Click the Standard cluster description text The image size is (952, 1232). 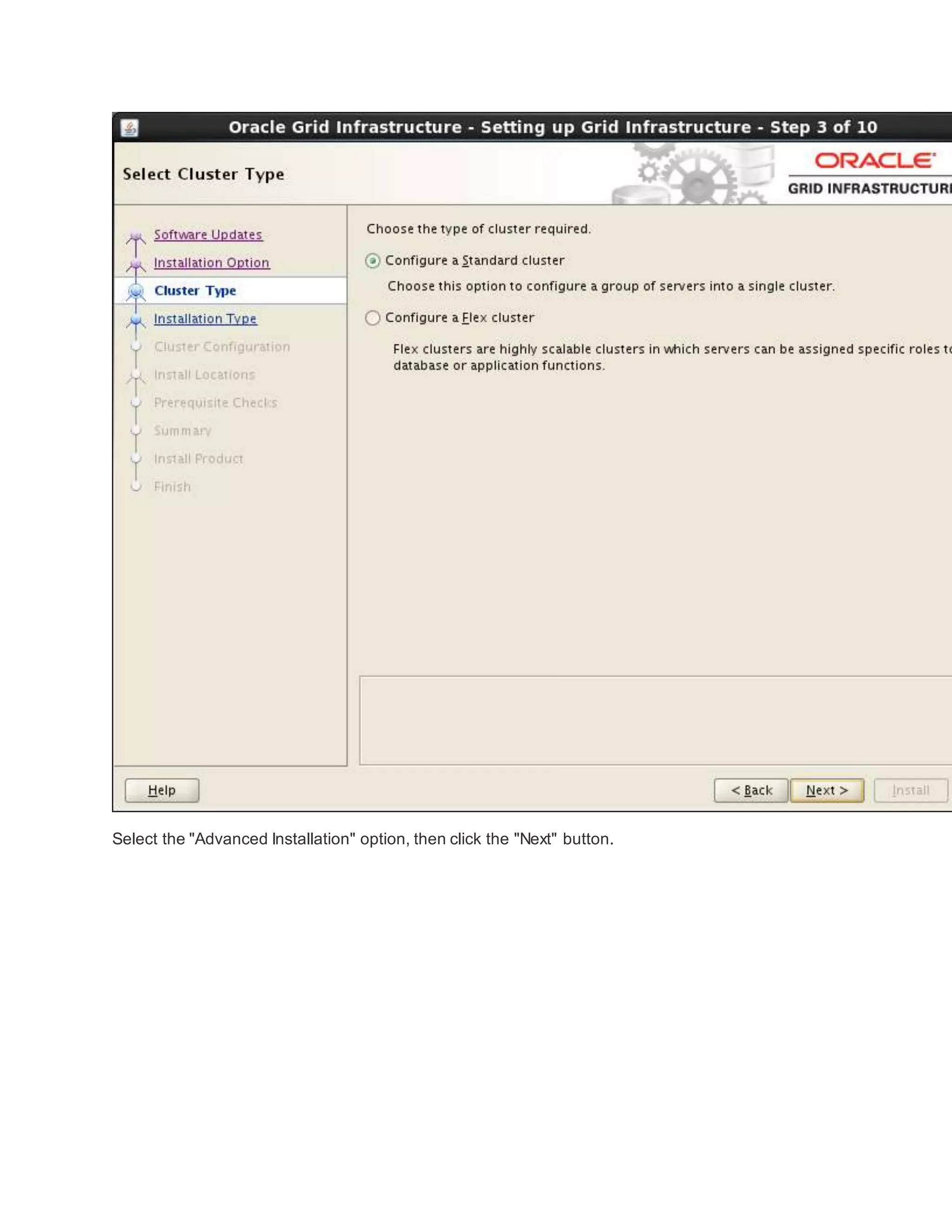click(x=611, y=286)
